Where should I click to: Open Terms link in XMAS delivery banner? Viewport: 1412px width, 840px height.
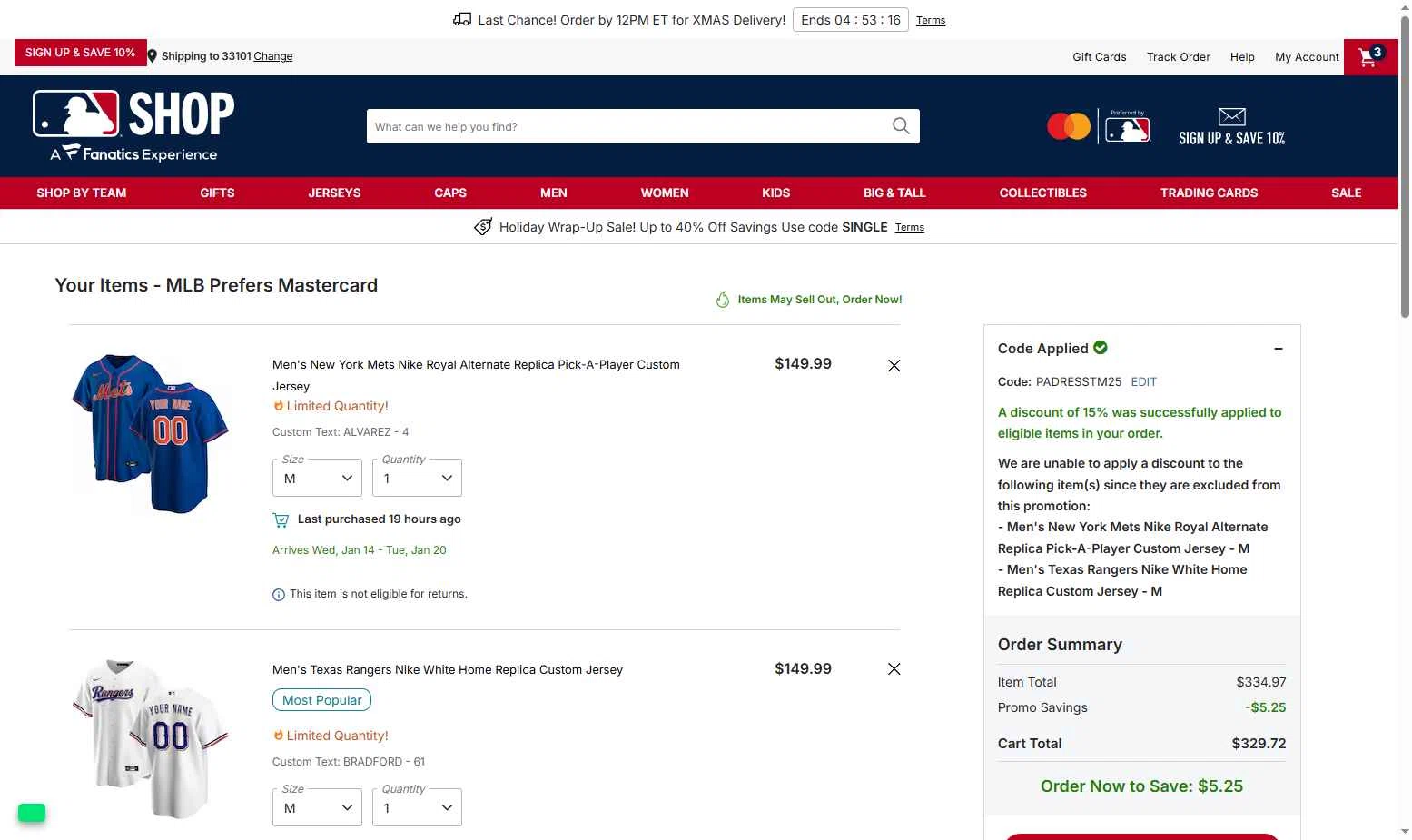(931, 20)
